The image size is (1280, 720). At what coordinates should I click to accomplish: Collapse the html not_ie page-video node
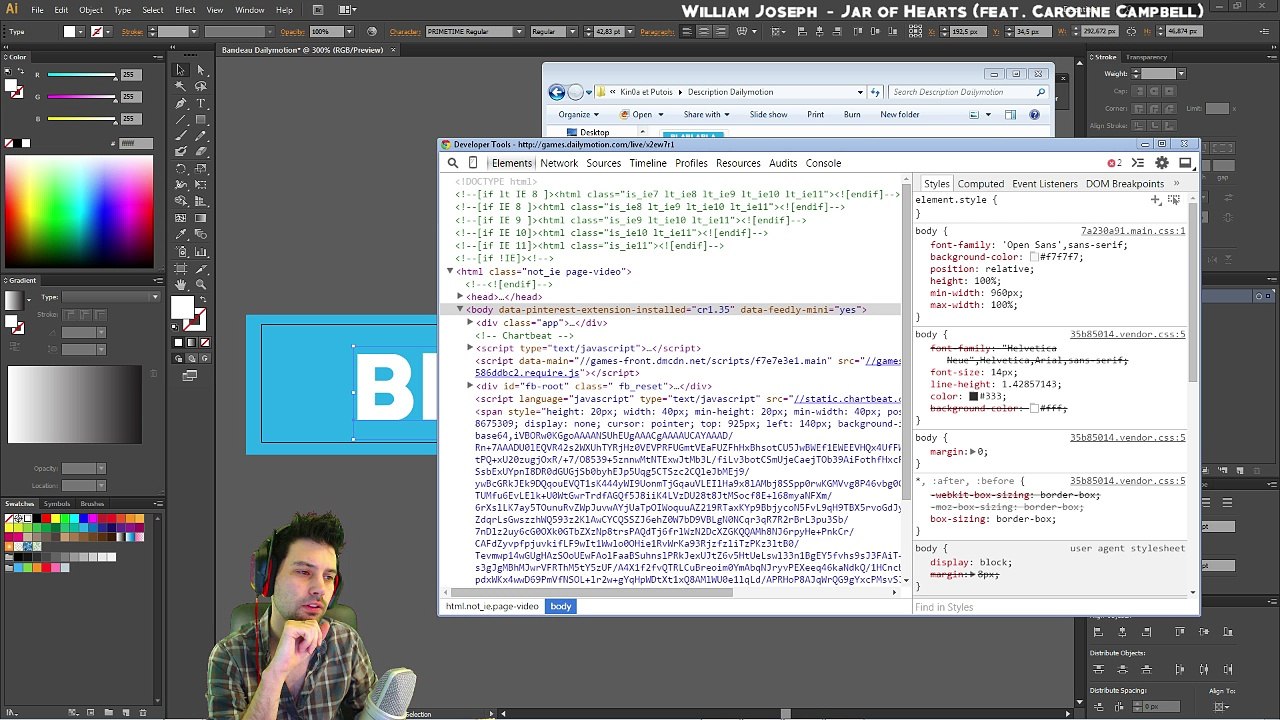449,272
